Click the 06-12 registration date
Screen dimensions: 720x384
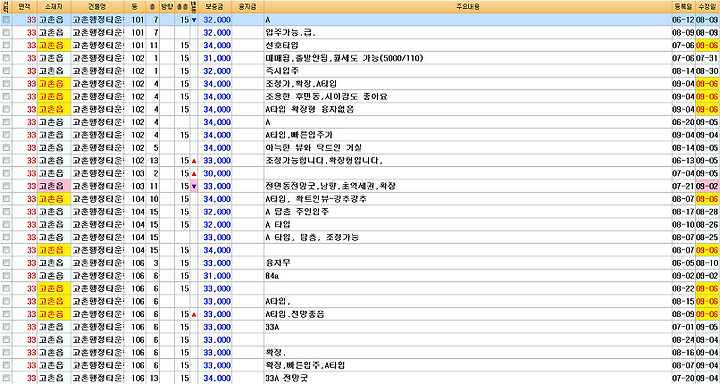tap(683, 20)
